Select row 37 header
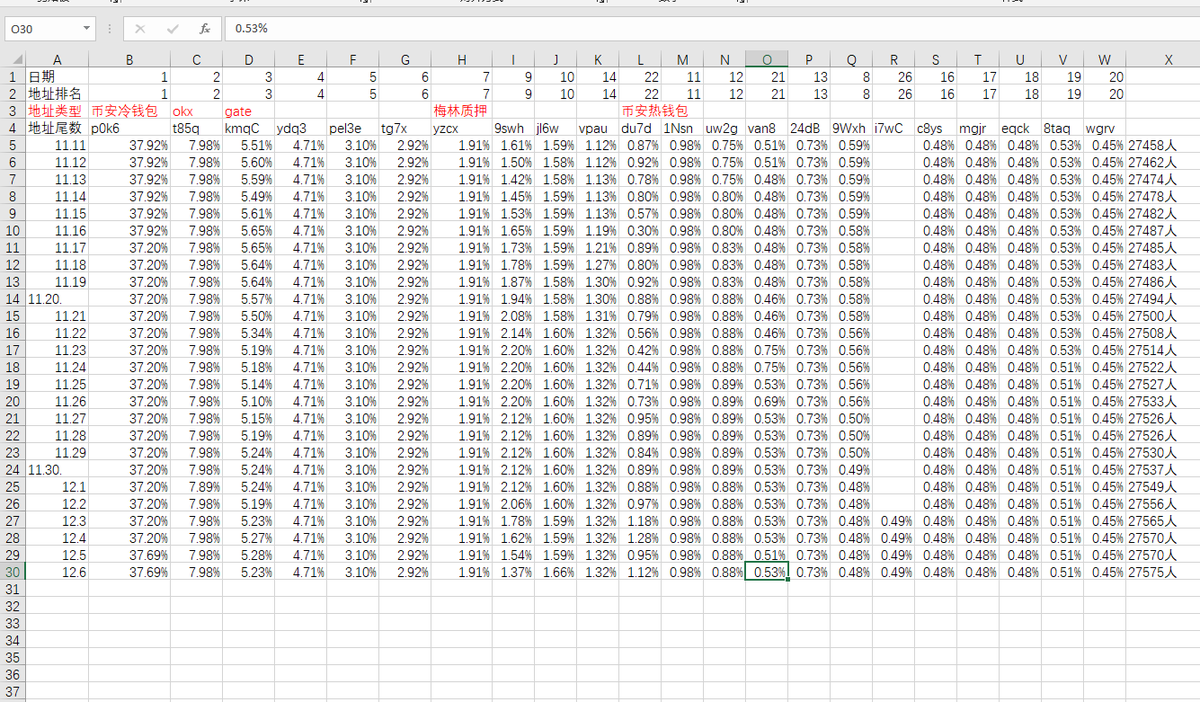Image resolution: width=1200 pixels, height=702 pixels. click(13, 692)
